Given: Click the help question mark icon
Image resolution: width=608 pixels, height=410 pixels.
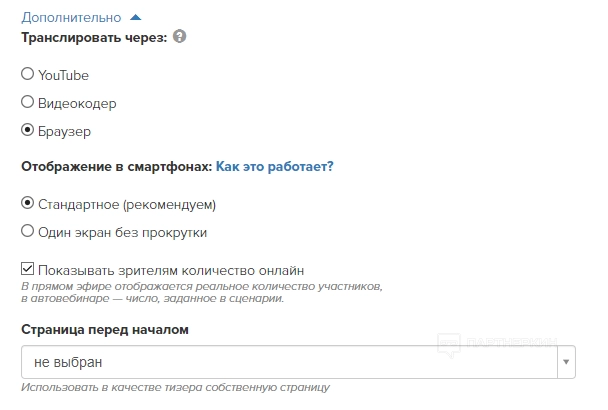Looking at the screenshot, I should [x=180, y=37].
